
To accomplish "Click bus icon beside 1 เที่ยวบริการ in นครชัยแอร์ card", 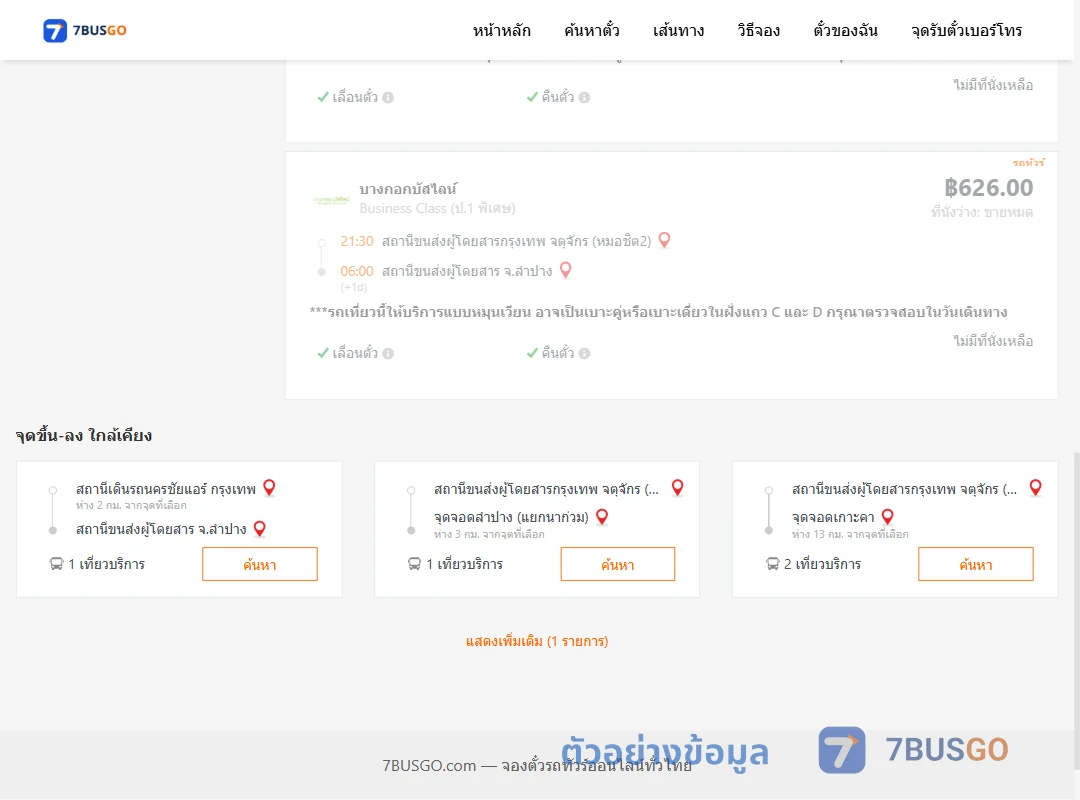I will (56, 564).
